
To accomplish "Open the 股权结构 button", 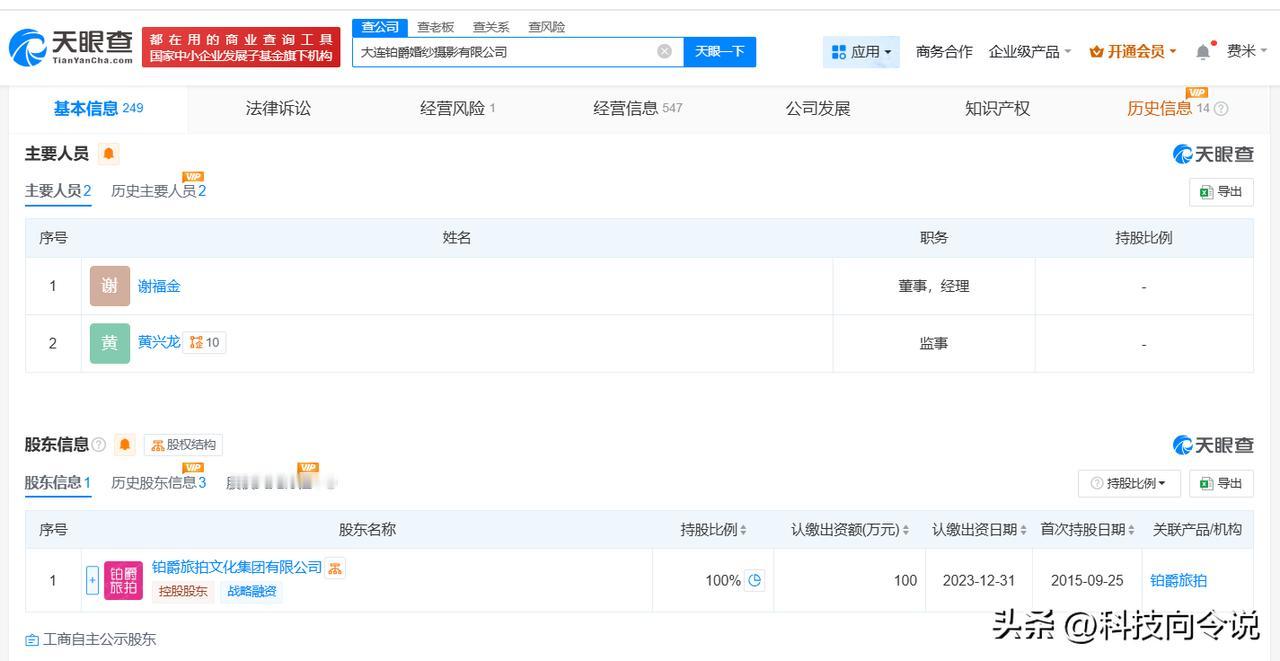I will click(183, 444).
